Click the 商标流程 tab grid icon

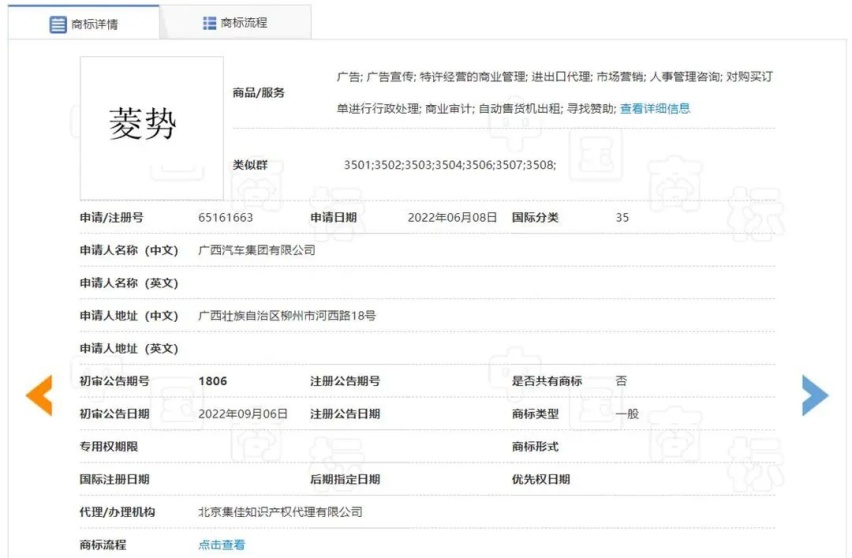209,23
